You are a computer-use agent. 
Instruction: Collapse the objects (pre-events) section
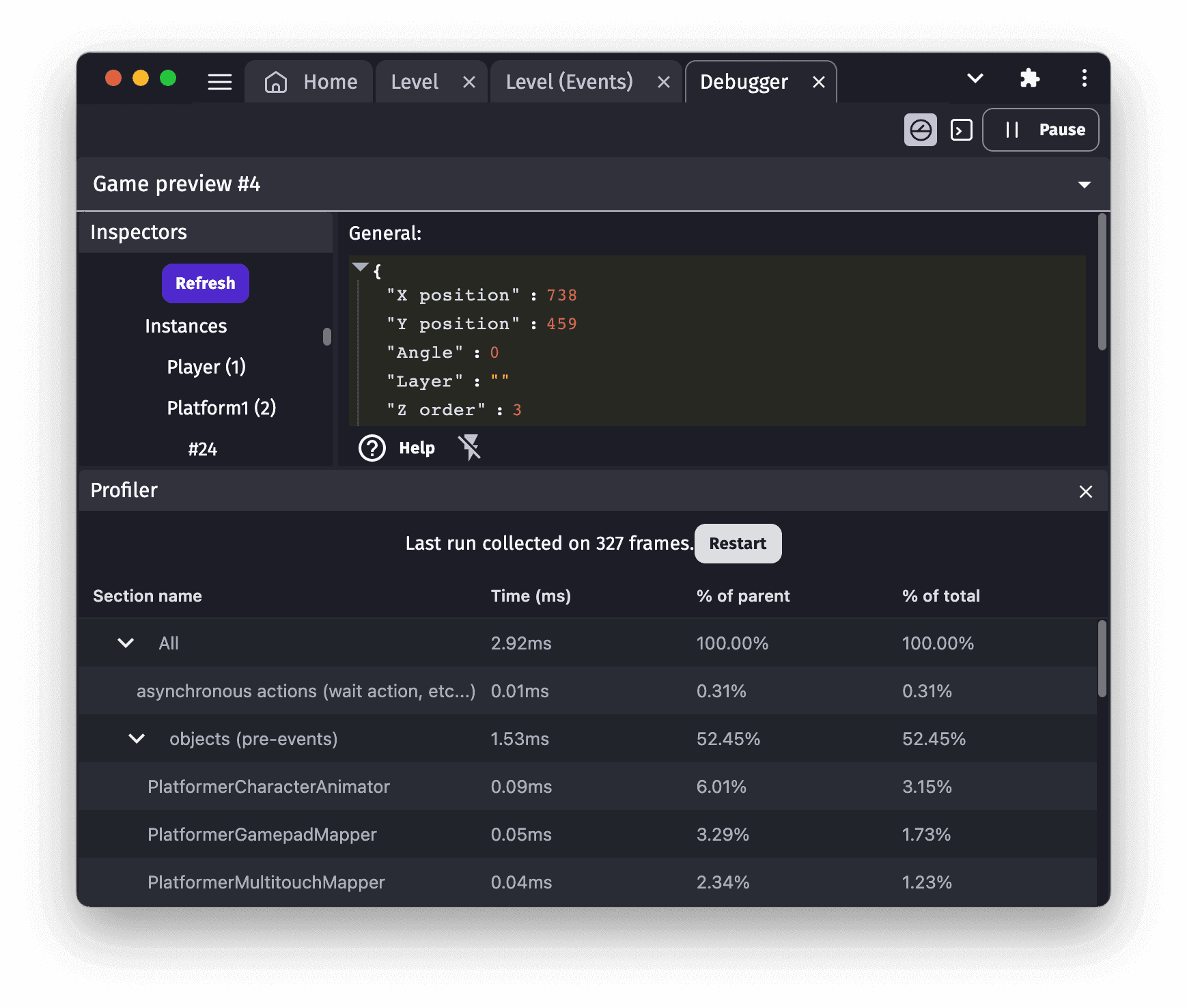coord(137,739)
